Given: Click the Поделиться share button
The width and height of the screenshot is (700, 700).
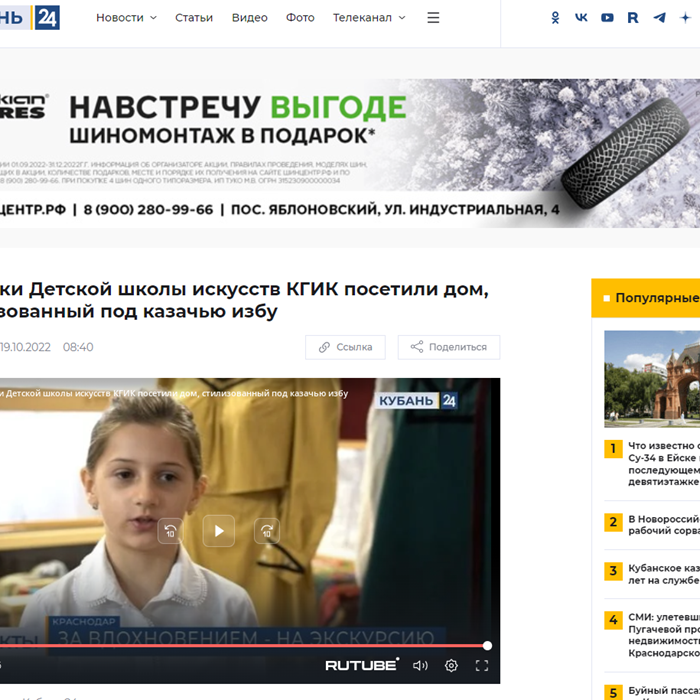Looking at the screenshot, I should 449,347.
